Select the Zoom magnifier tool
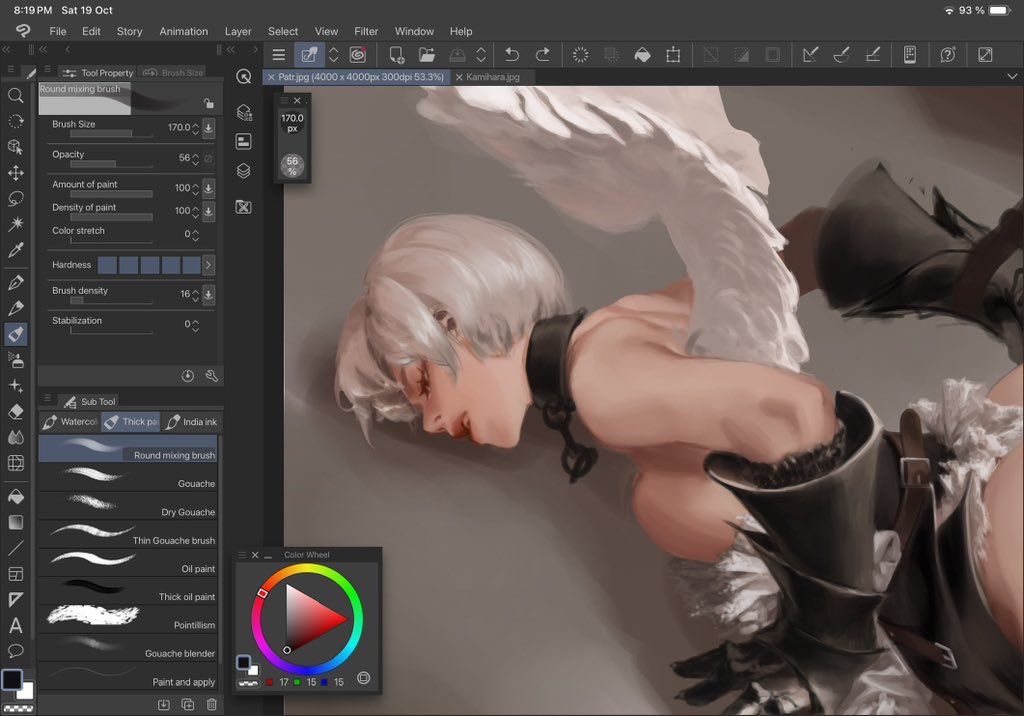The image size is (1024, 716). 16,96
